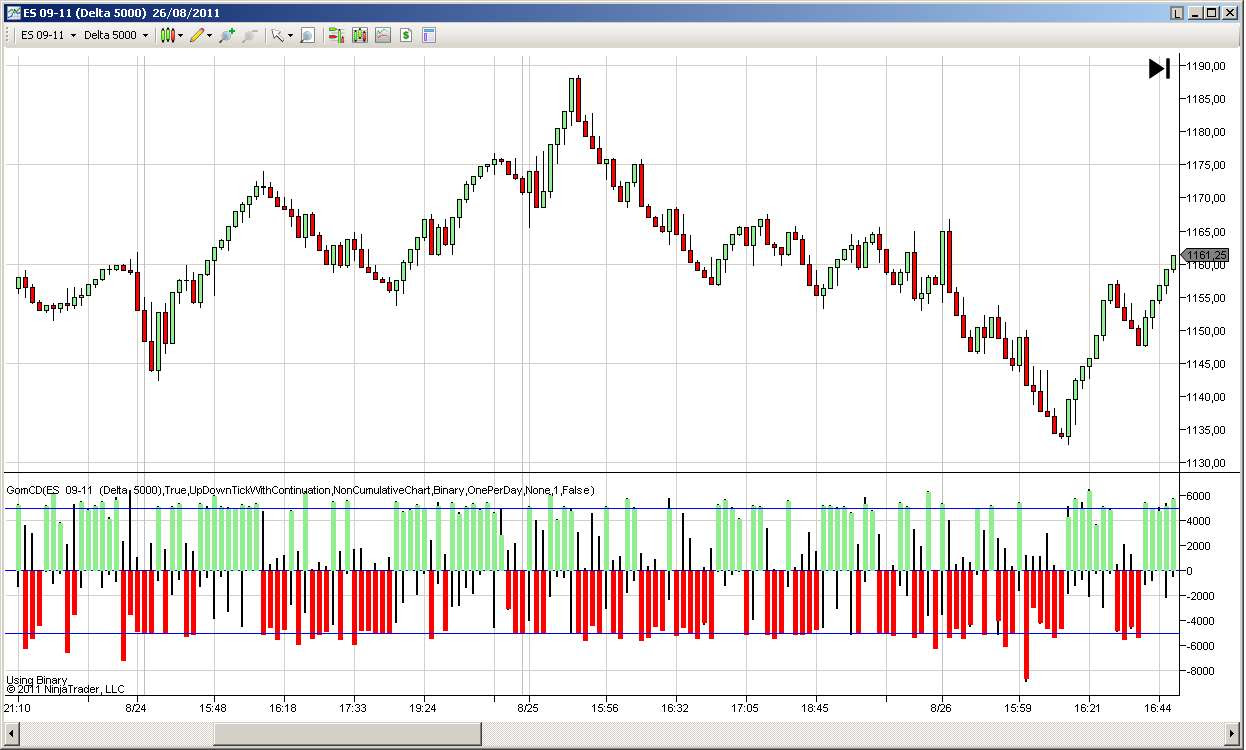Click the 'Using Binary' text
Image resolution: width=1246 pixels, height=750 pixels.
pyautogui.click(x=37, y=680)
